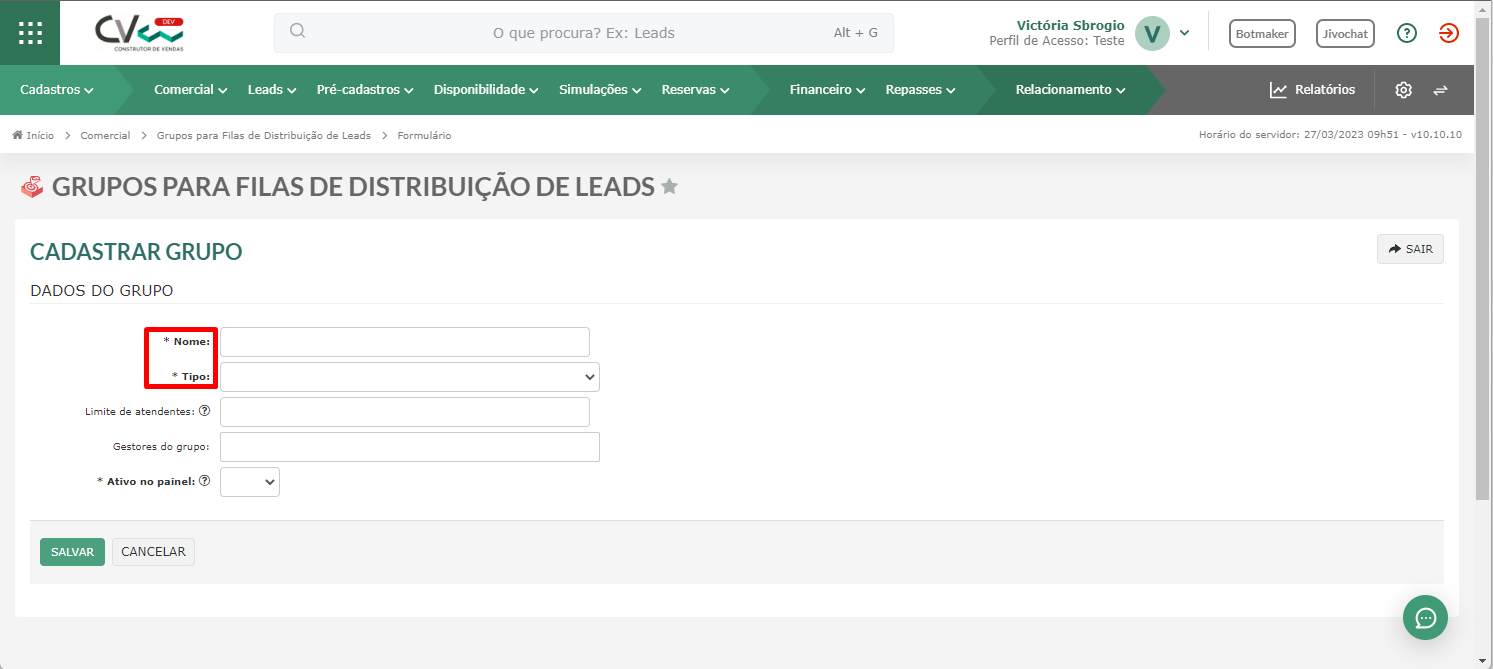Open the Reservas menu
Screen dimensions: 1493x669
(695, 90)
